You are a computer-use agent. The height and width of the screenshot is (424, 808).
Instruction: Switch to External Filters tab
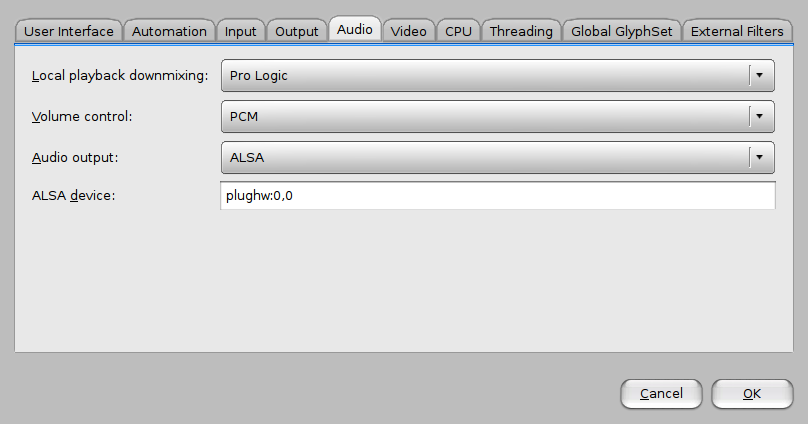coord(737,31)
